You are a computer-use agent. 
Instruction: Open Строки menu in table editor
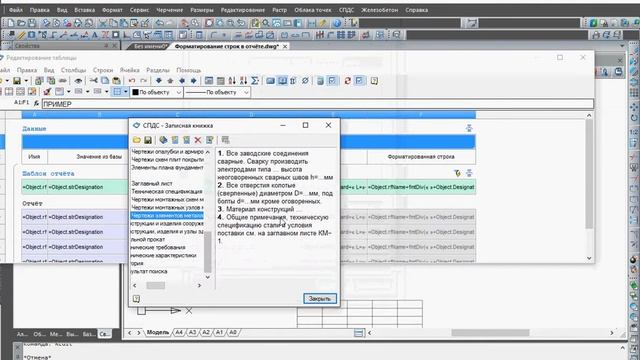click(x=103, y=70)
